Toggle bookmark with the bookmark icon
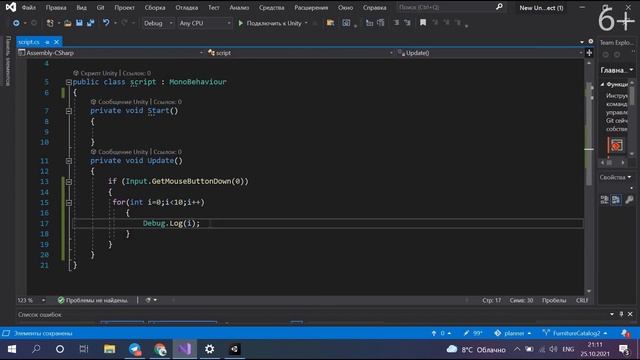This screenshot has width=640, height=360. pos(423,23)
